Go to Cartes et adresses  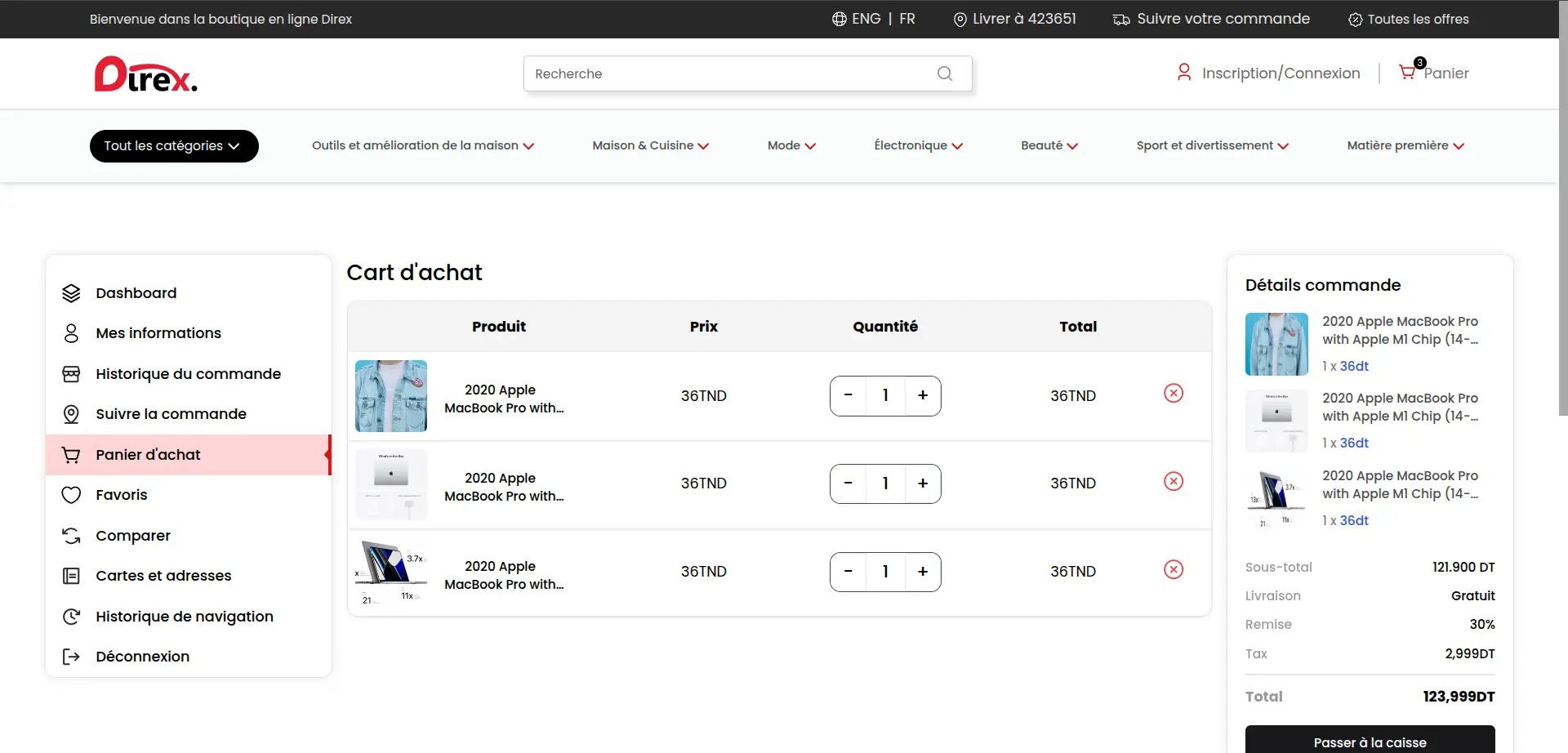163,576
